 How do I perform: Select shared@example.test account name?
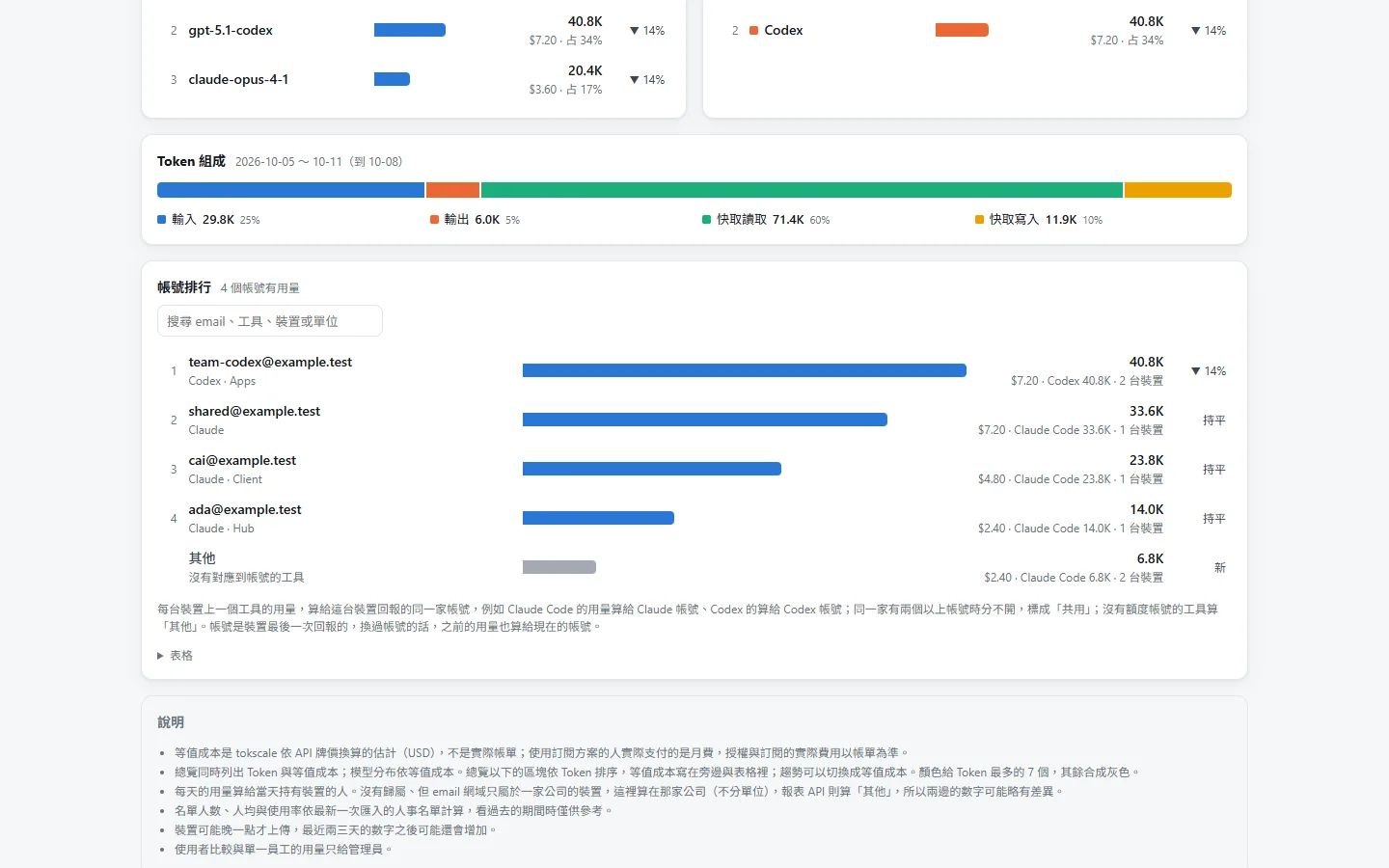[255, 411]
